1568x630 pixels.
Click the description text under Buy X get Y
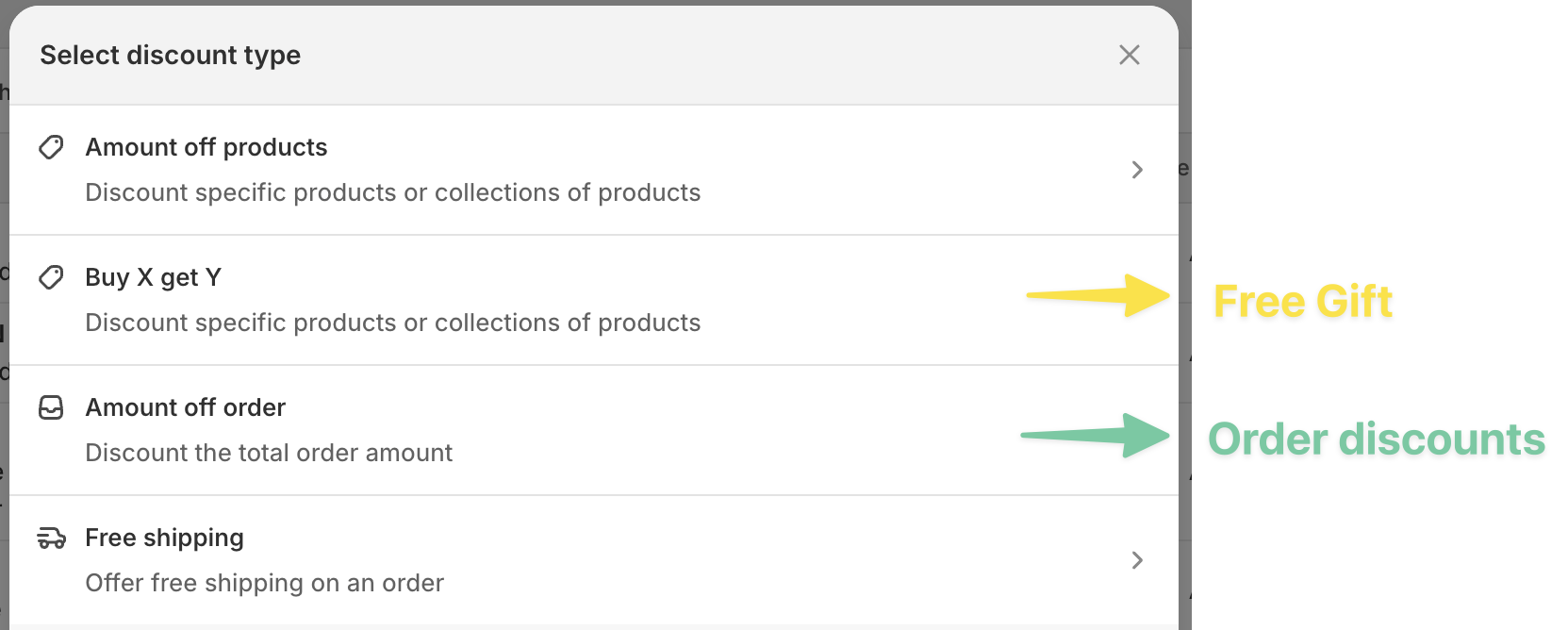pos(392,323)
